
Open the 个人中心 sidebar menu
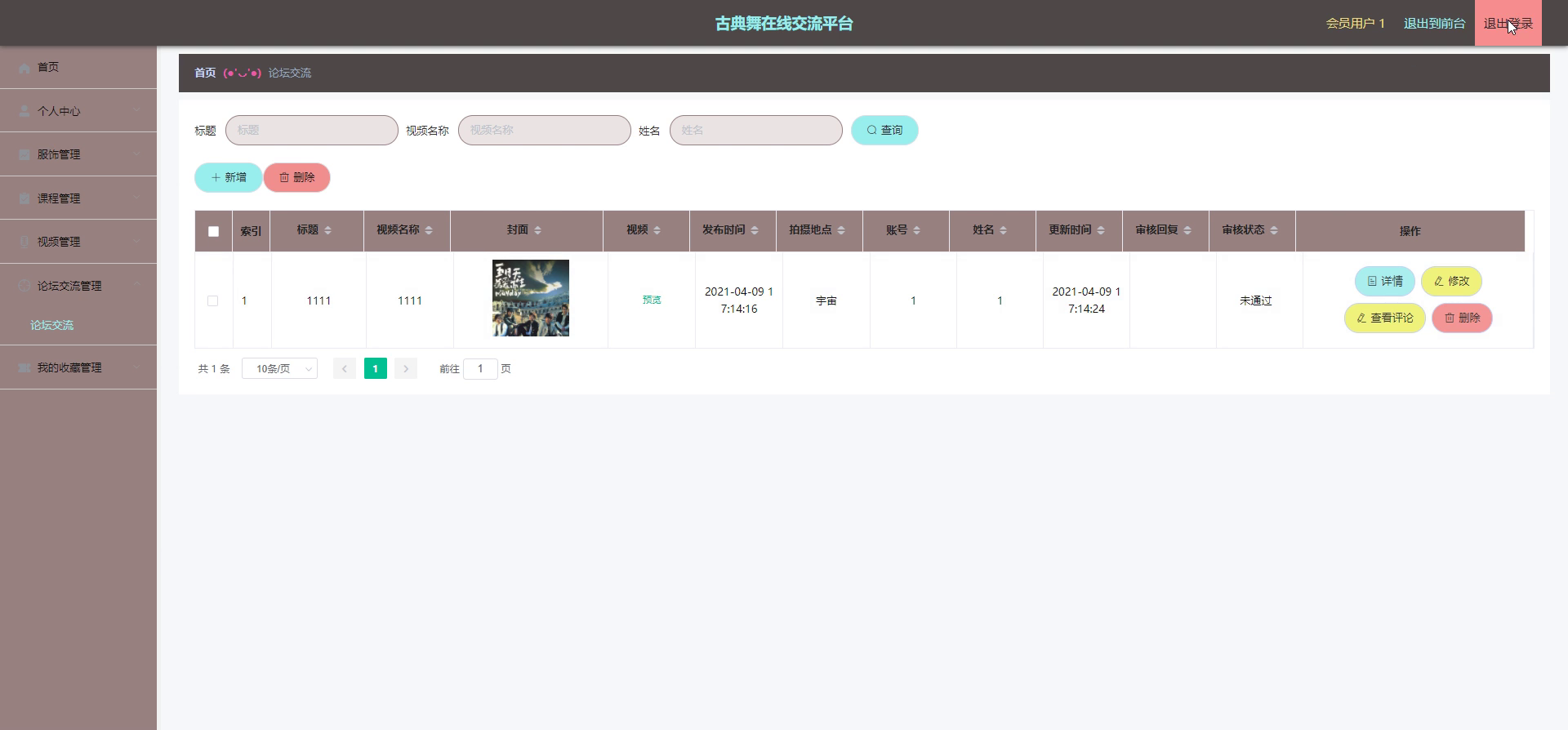click(78, 111)
